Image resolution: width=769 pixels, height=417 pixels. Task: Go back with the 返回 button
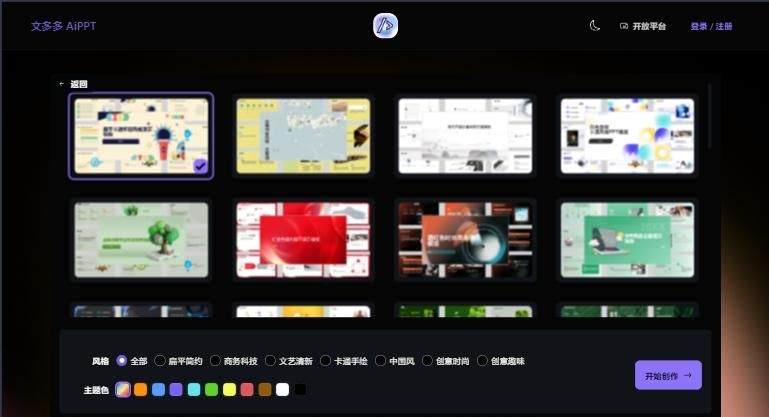(74, 84)
